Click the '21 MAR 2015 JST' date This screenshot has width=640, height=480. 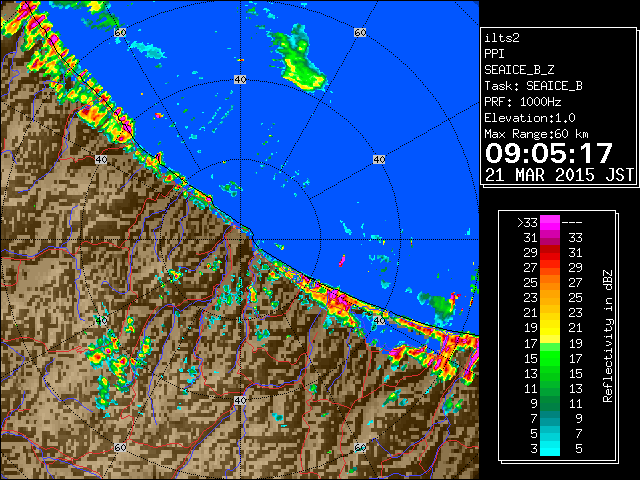[559, 175]
